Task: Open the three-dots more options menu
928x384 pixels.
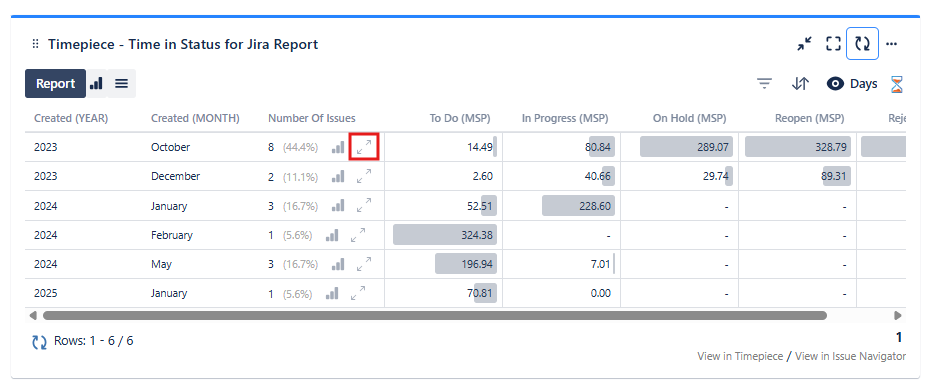Action: tap(891, 44)
